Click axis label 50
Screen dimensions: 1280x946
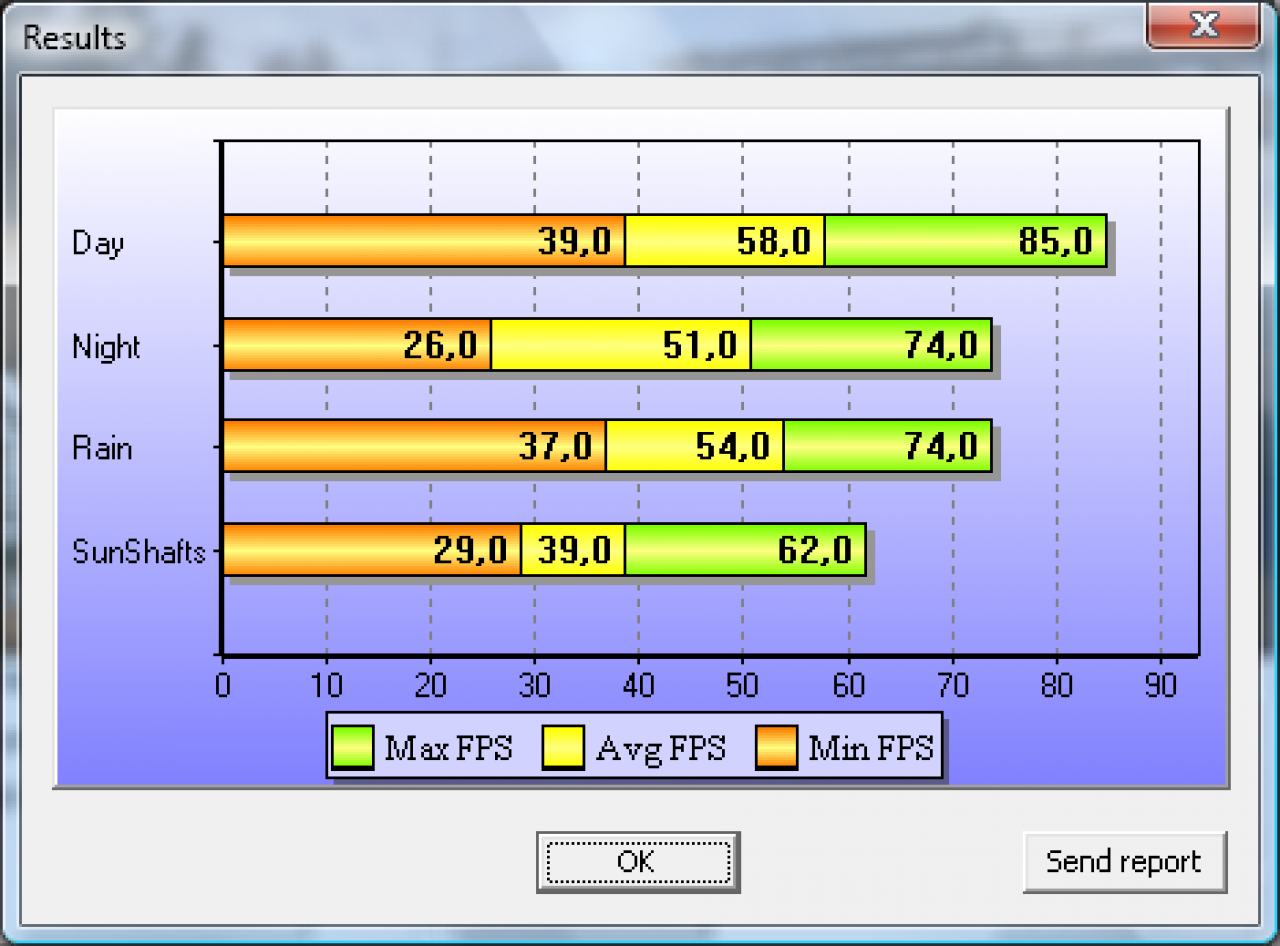pyautogui.click(x=742, y=685)
